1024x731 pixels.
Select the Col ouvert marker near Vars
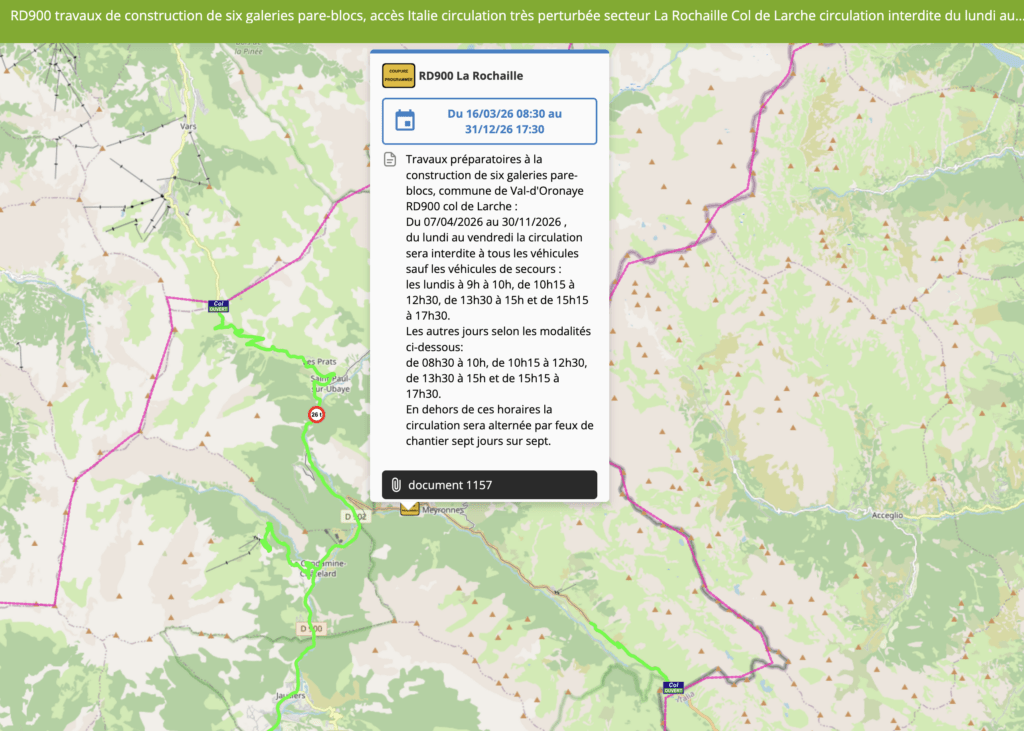(x=218, y=306)
